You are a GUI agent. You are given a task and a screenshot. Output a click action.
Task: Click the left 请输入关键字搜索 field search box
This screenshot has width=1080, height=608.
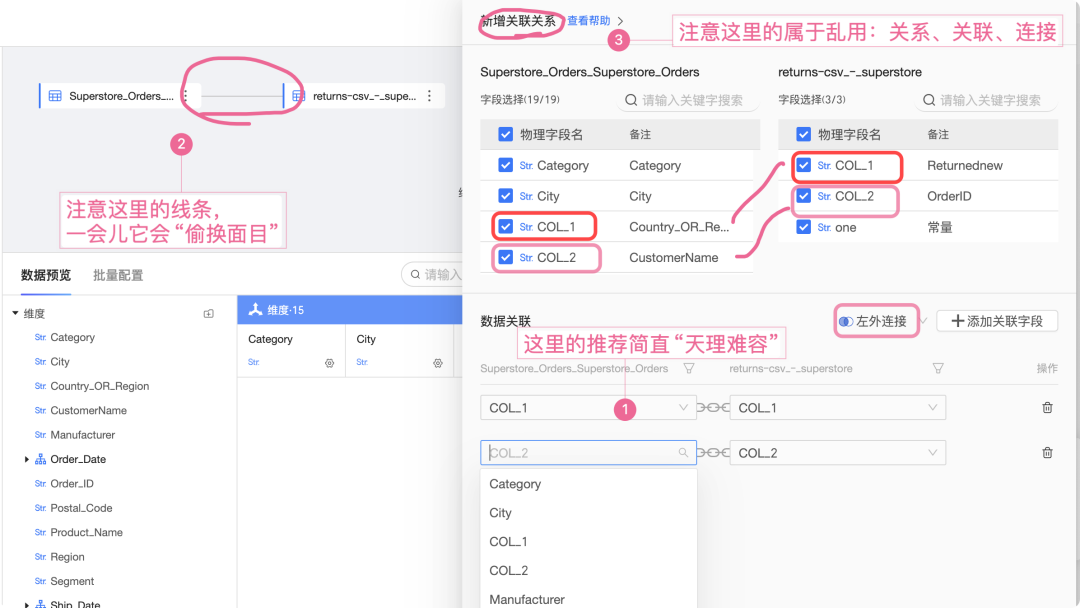click(x=688, y=100)
